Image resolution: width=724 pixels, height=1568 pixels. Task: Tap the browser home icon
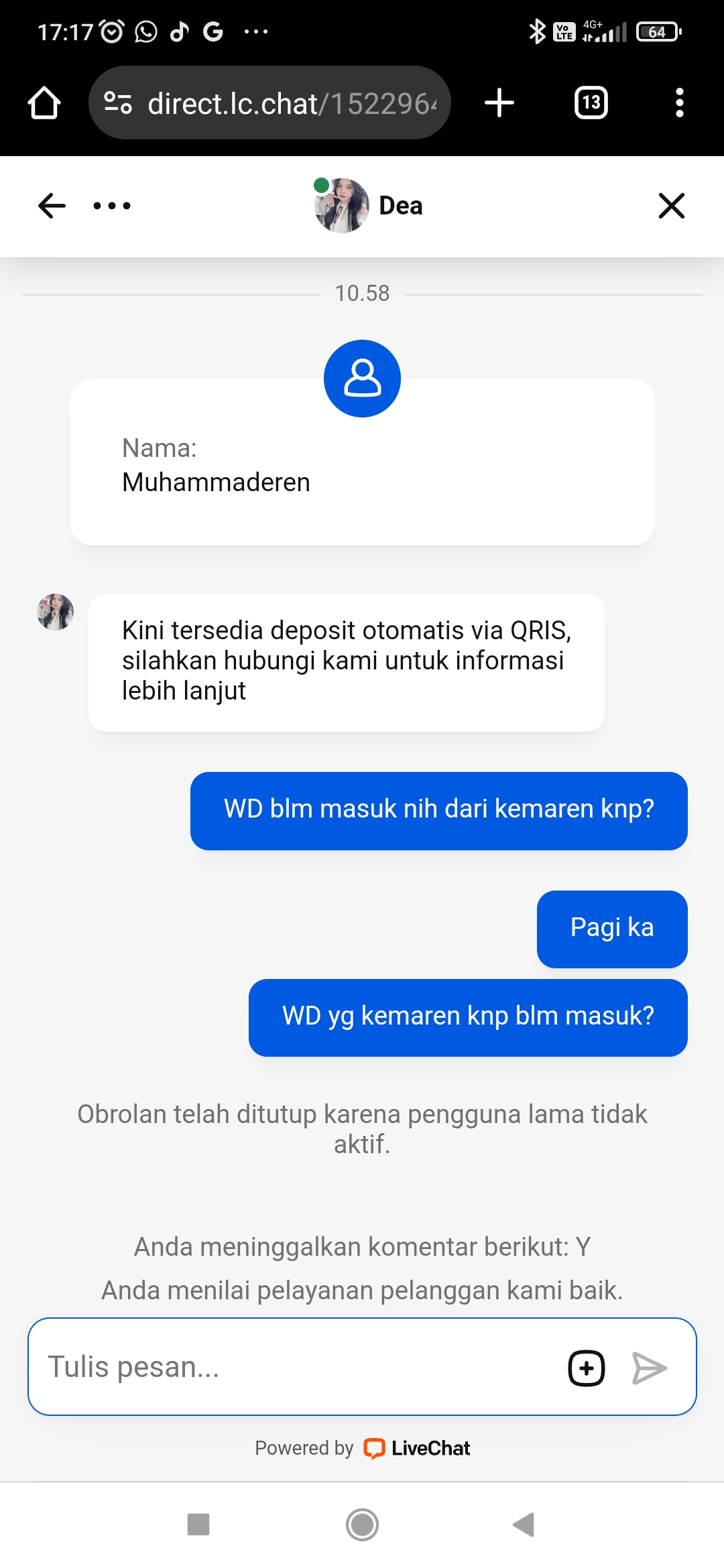[x=44, y=103]
